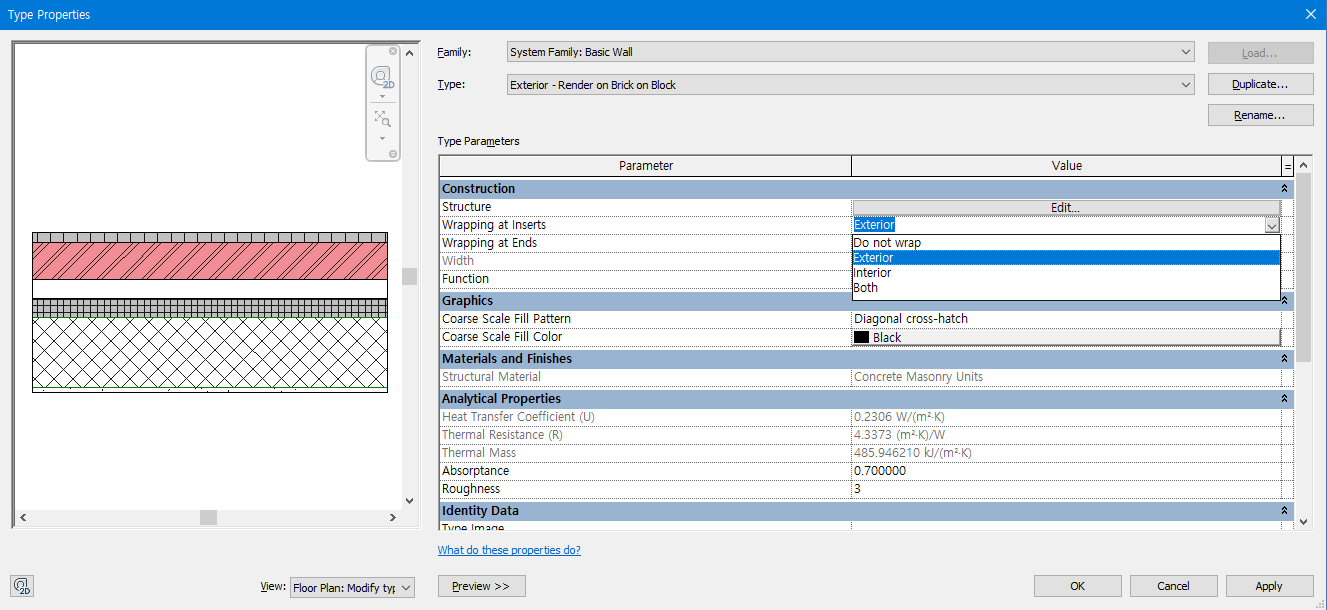Click the preview pane scroll up arrow

(x=409, y=51)
